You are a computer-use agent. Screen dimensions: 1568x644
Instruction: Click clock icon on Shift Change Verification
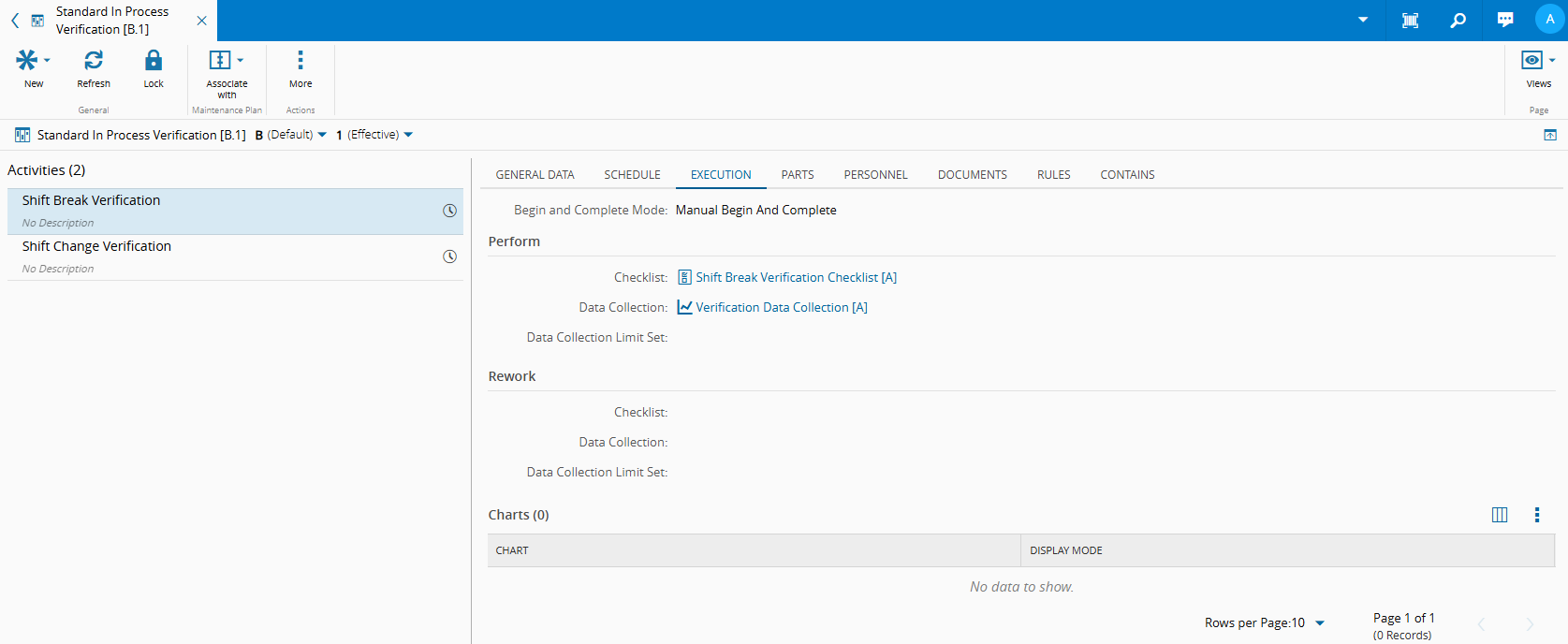point(449,256)
